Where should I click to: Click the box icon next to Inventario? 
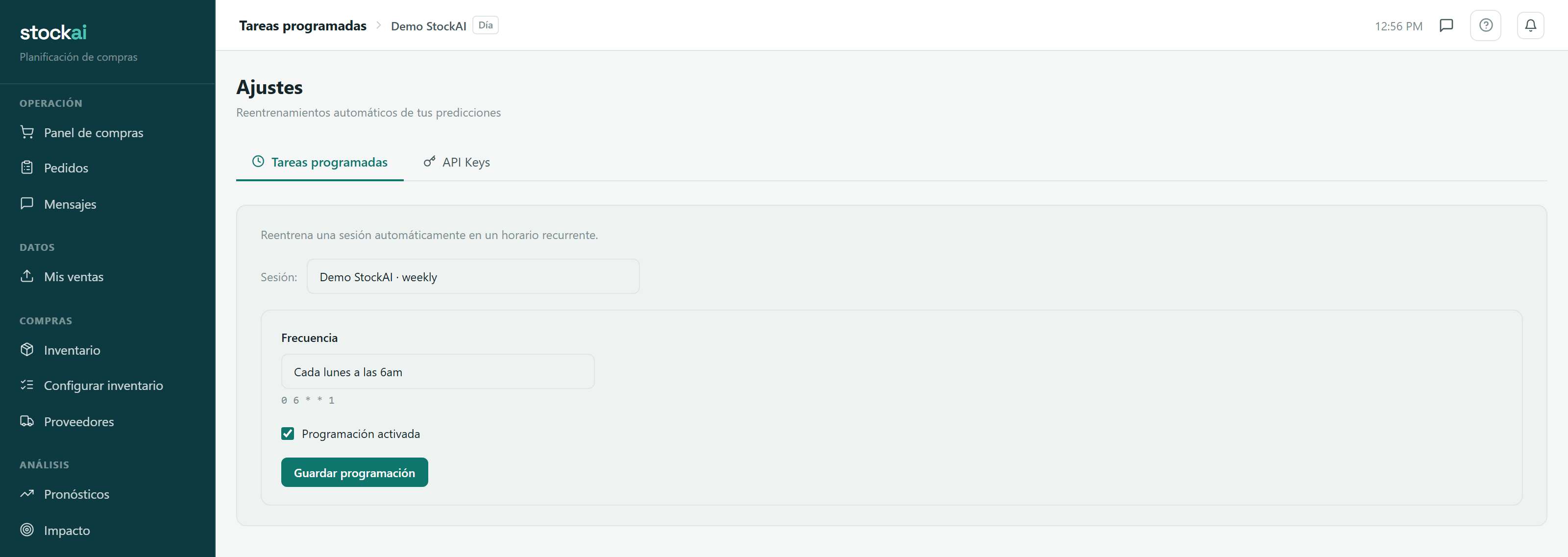pyautogui.click(x=27, y=349)
